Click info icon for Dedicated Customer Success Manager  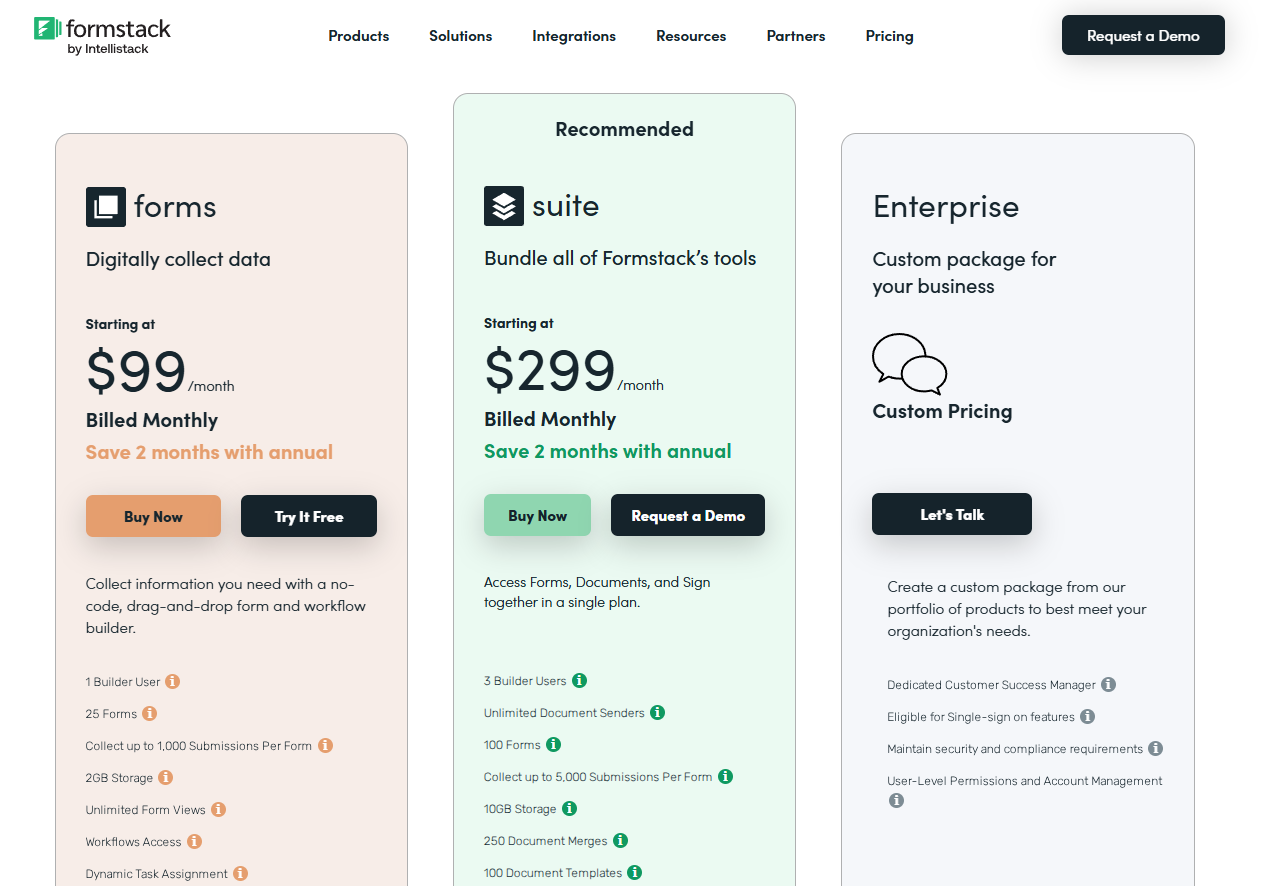pyautogui.click(x=1108, y=684)
